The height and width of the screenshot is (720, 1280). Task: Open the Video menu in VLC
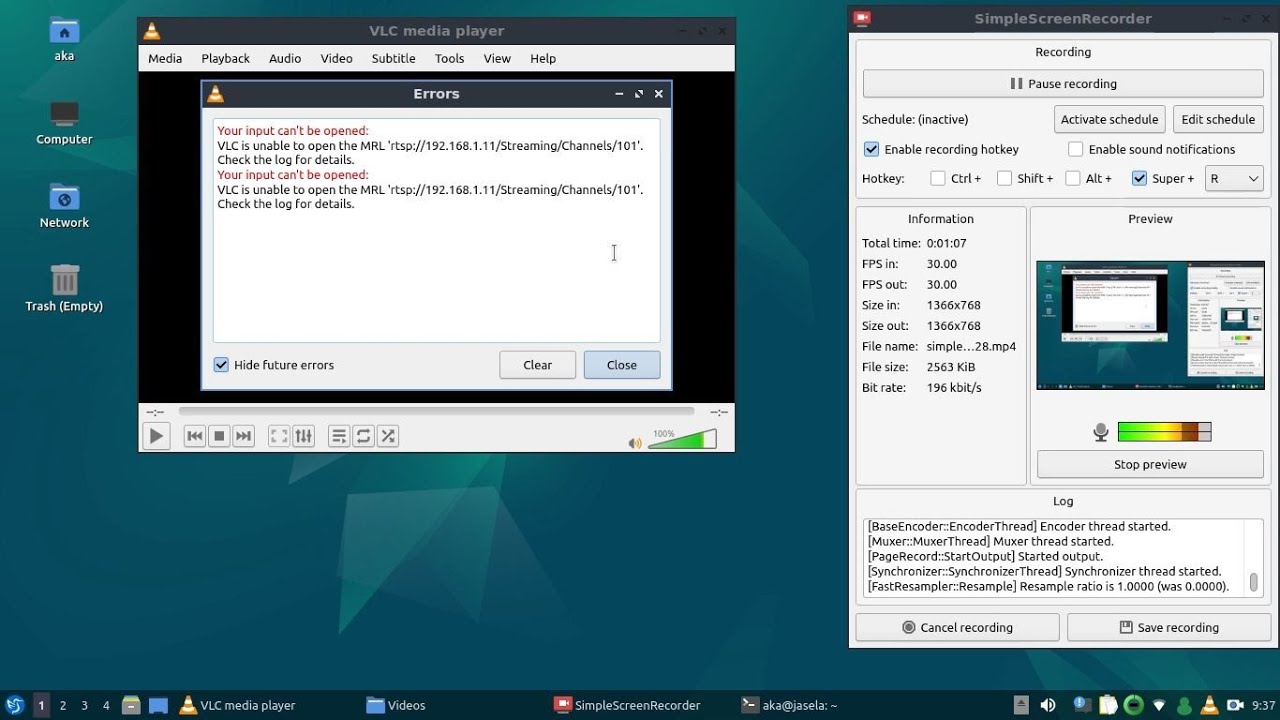(336, 58)
